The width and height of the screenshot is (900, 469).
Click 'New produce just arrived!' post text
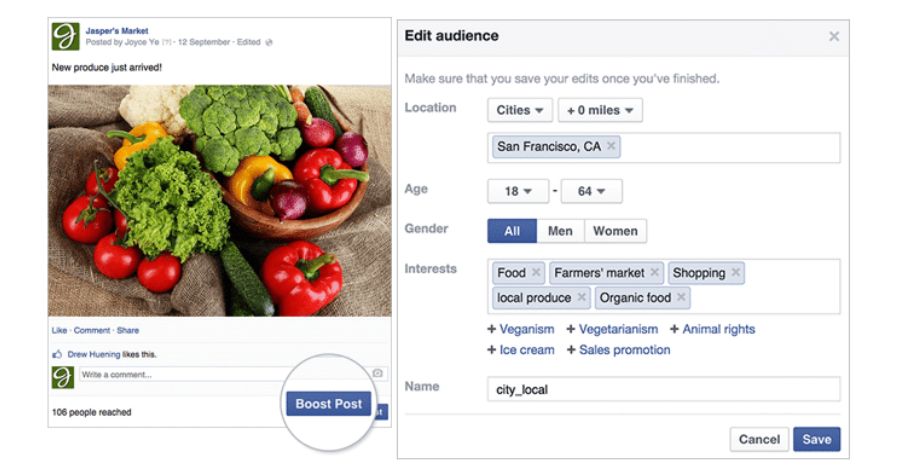pyautogui.click(x=107, y=67)
